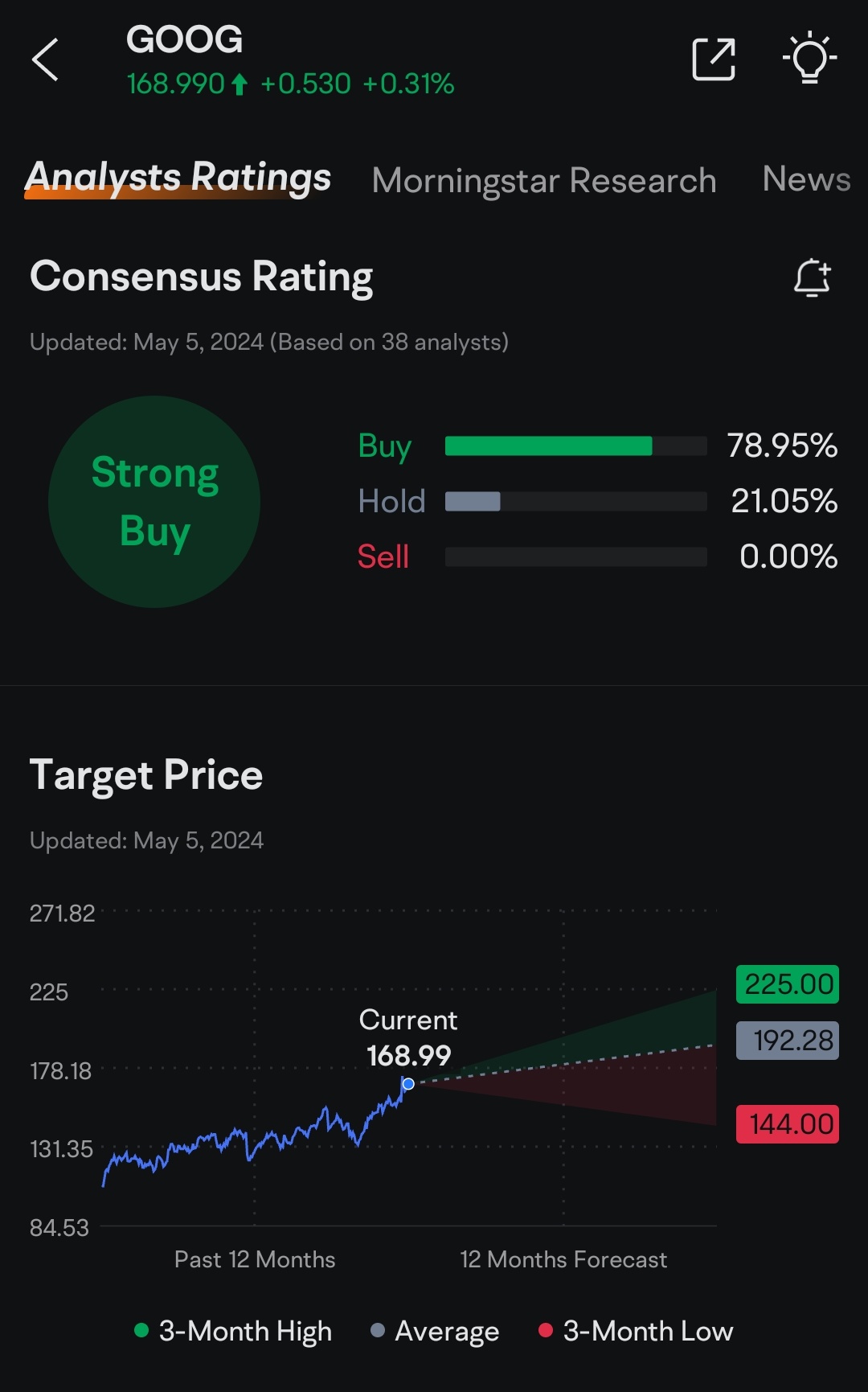This screenshot has width=868, height=1392.
Task: Click the gray Hold percentage bar
Action: pos(473,502)
